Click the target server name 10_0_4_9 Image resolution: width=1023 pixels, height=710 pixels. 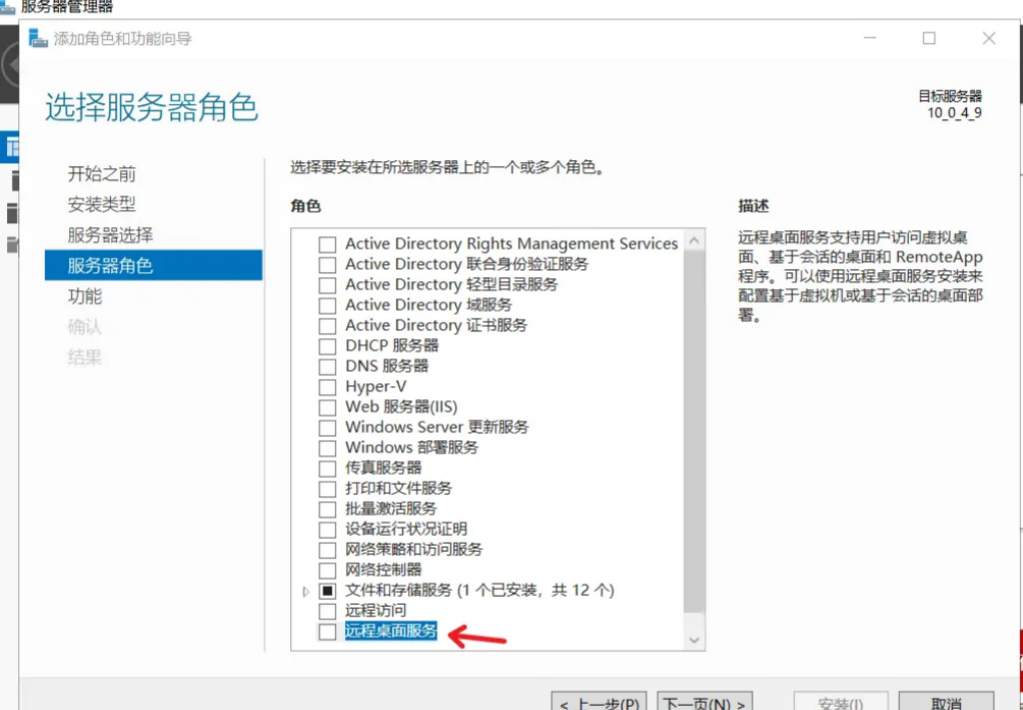click(954, 112)
